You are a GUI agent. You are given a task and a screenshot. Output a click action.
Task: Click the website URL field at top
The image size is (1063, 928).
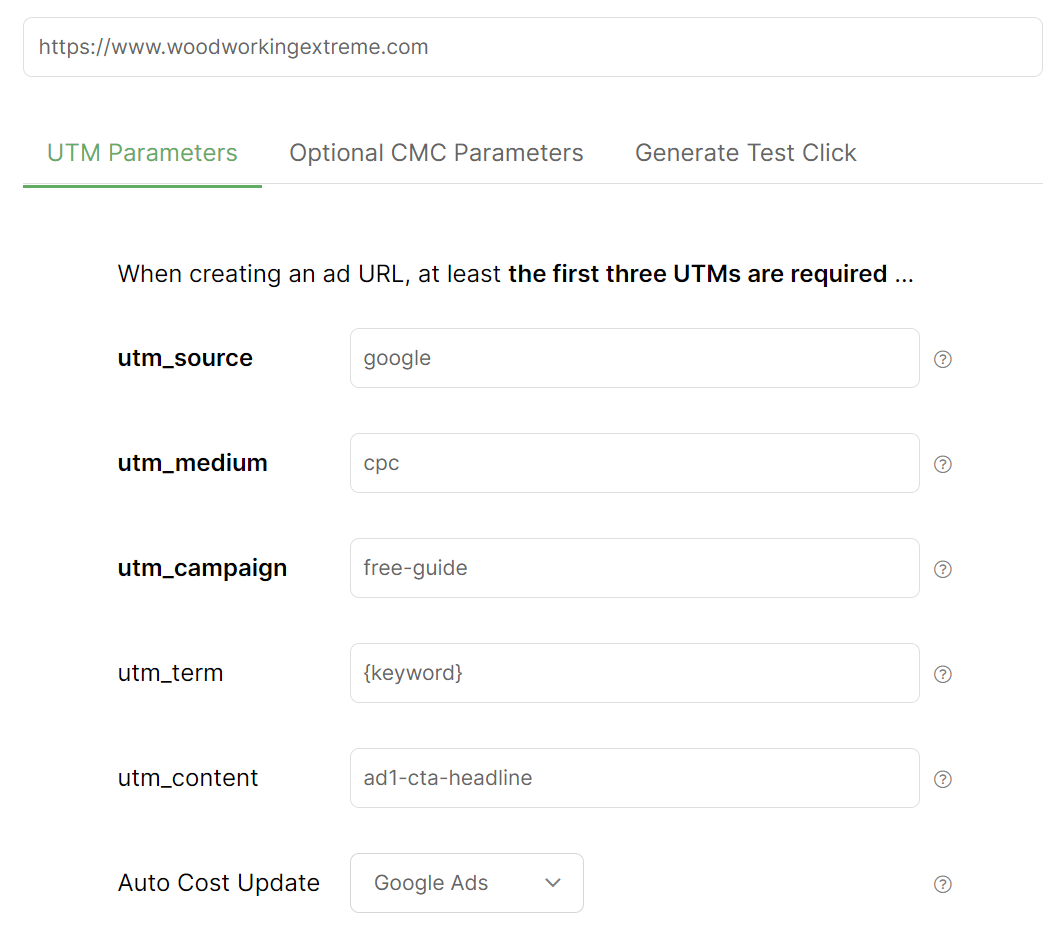(x=532, y=47)
